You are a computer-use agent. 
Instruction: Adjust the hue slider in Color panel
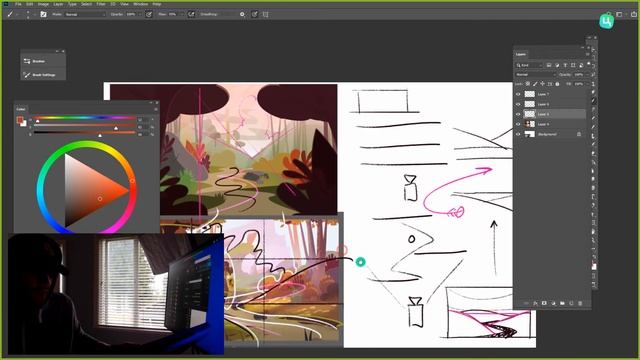point(84,119)
